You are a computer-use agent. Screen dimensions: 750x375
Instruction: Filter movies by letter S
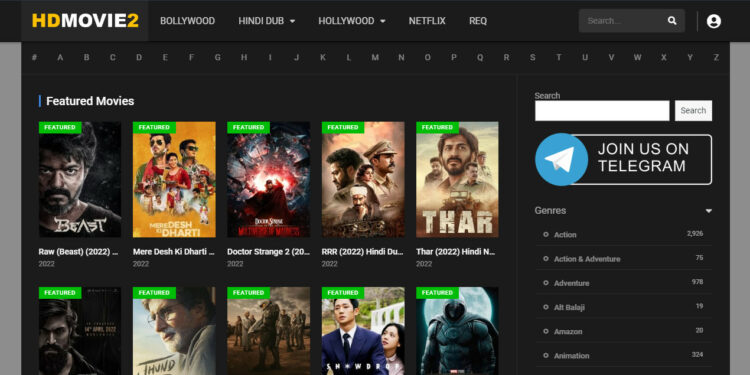(x=532, y=57)
